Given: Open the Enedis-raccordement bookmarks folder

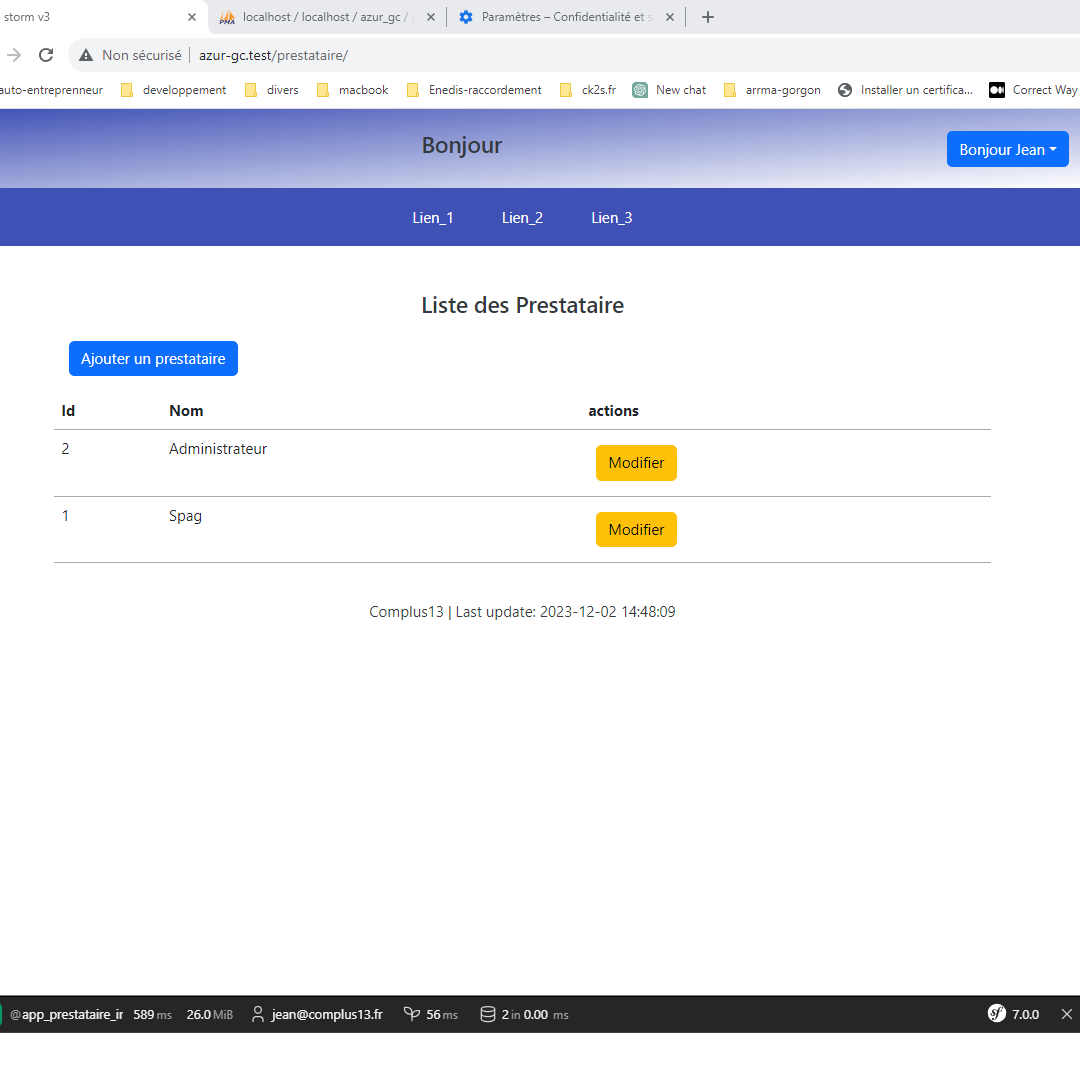Looking at the screenshot, I should (x=474, y=90).
